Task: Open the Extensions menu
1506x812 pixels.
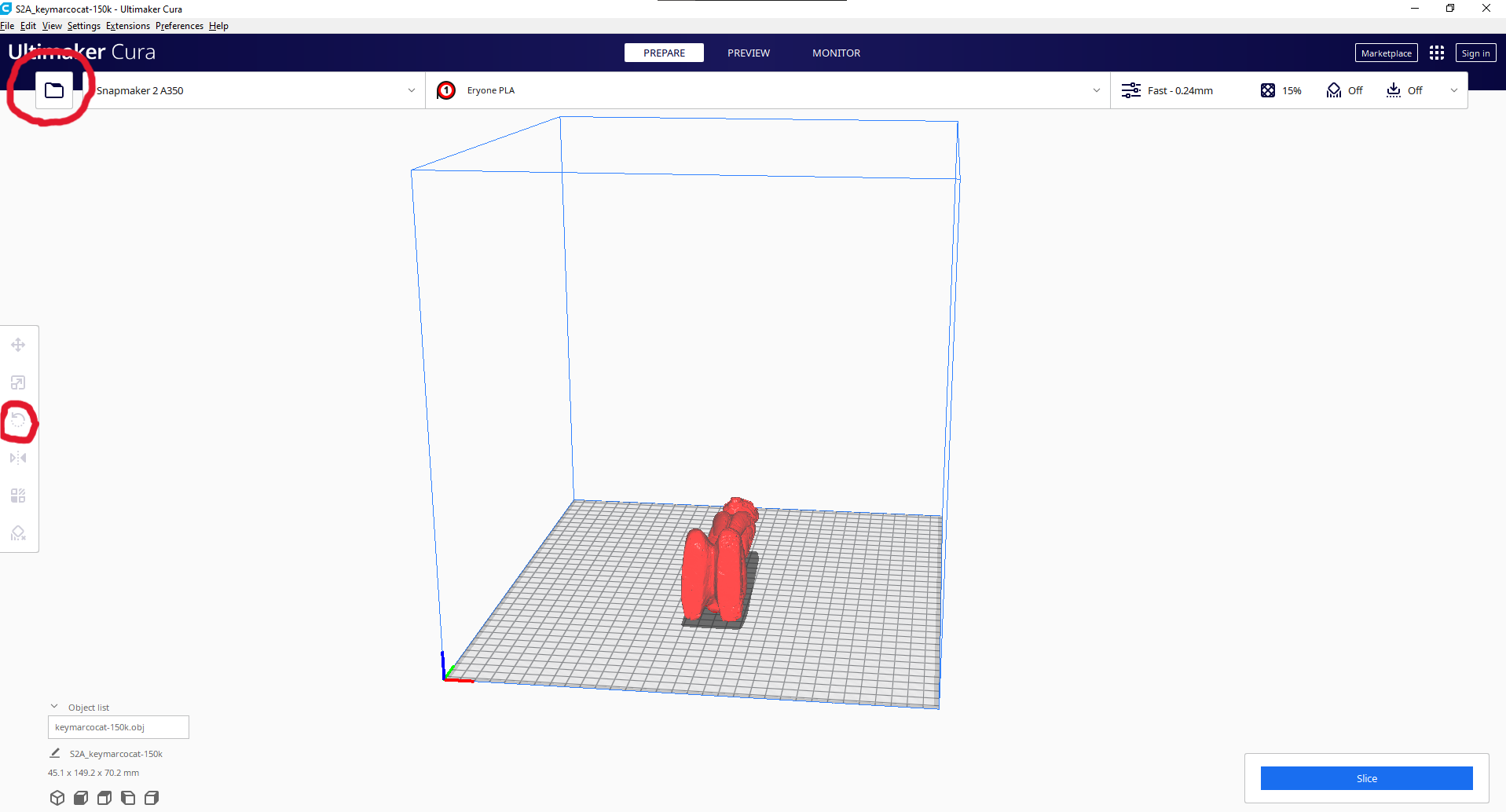Action: (x=127, y=25)
